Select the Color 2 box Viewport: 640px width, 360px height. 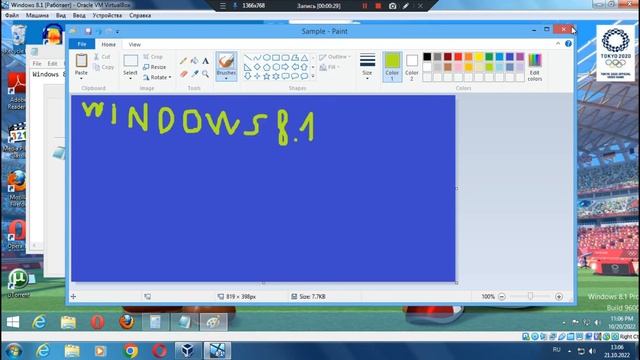pyautogui.click(x=412, y=67)
